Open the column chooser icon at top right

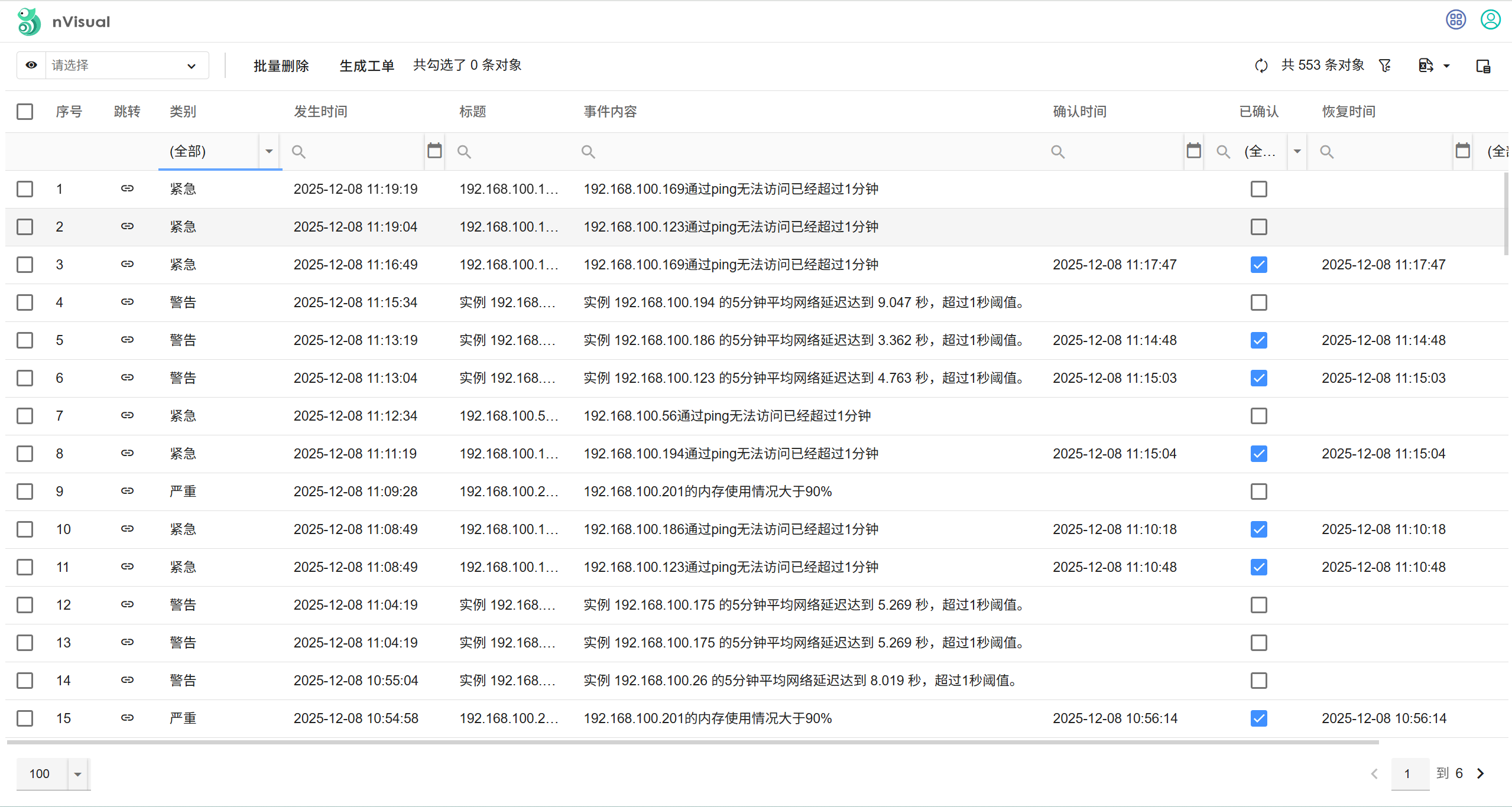click(x=1483, y=66)
